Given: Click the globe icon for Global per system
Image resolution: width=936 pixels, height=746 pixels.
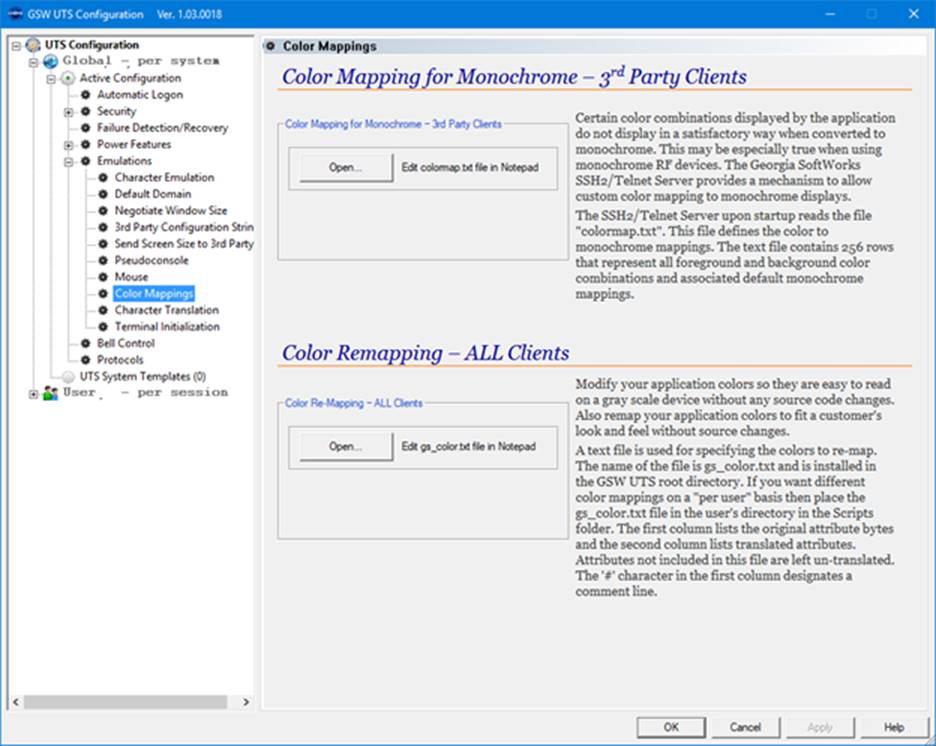Looking at the screenshot, I should point(51,61).
